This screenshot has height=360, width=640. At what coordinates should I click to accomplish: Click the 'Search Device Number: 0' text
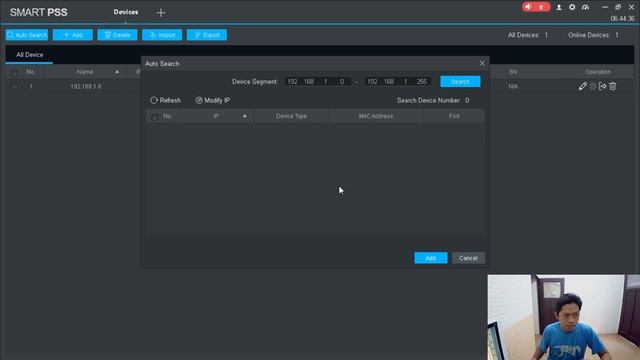[x=433, y=100]
